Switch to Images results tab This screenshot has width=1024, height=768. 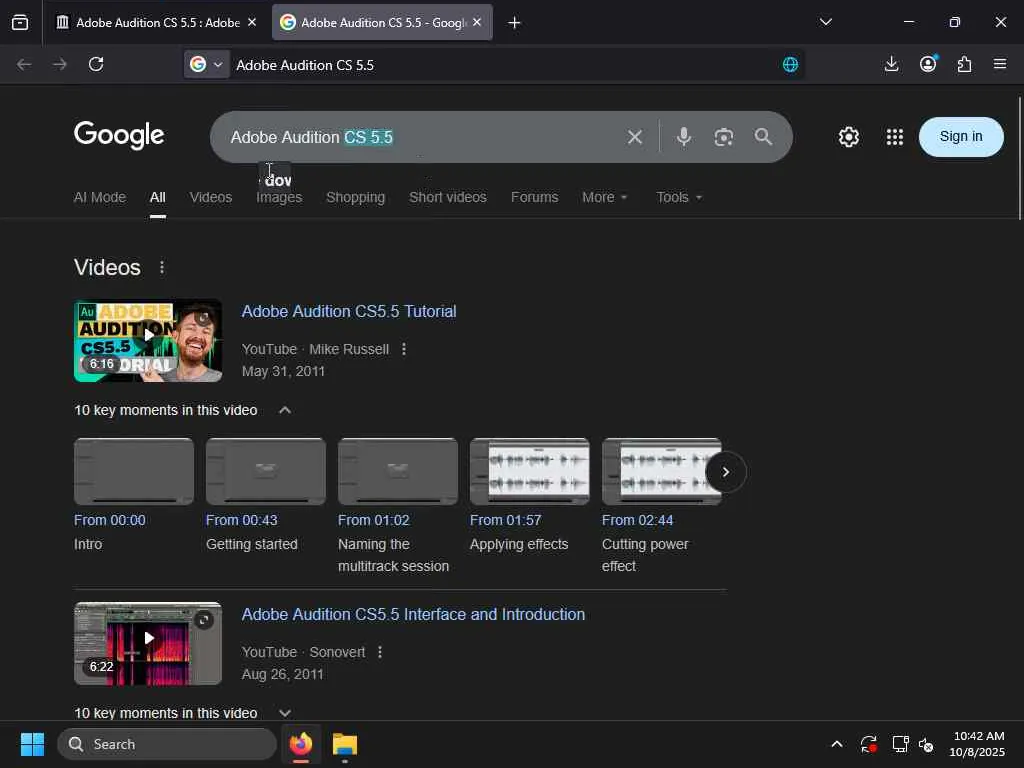coord(279,197)
